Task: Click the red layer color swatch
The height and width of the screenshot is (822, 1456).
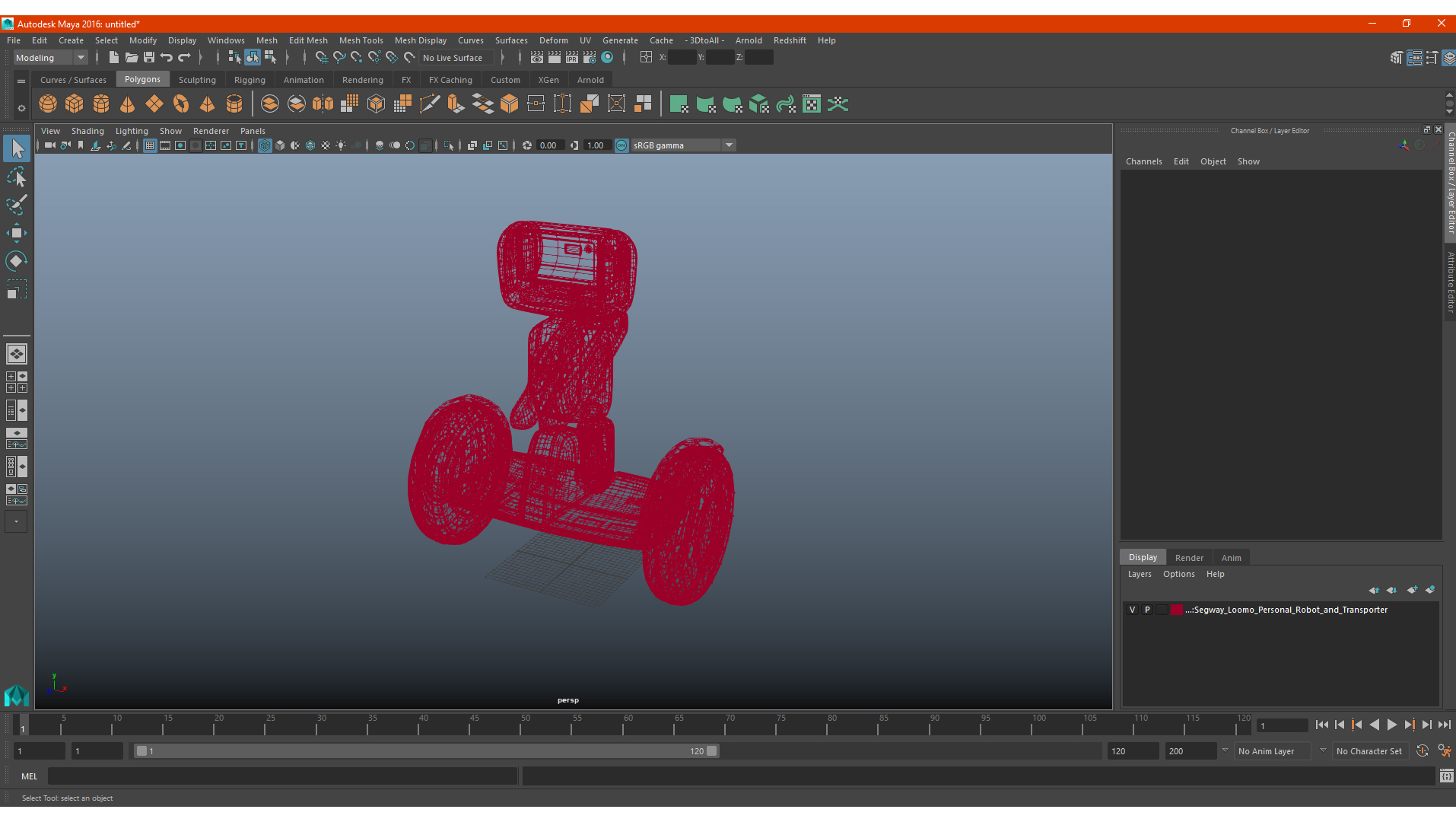Action: tap(1177, 610)
